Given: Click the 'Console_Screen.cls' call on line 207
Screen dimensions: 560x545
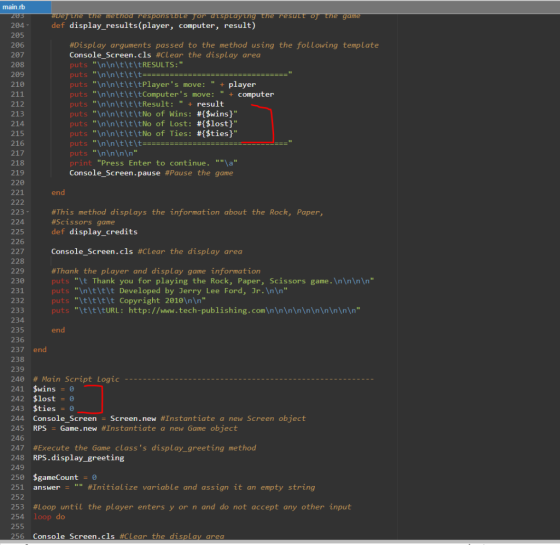Looking at the screenshot, I should coord(110,55).
